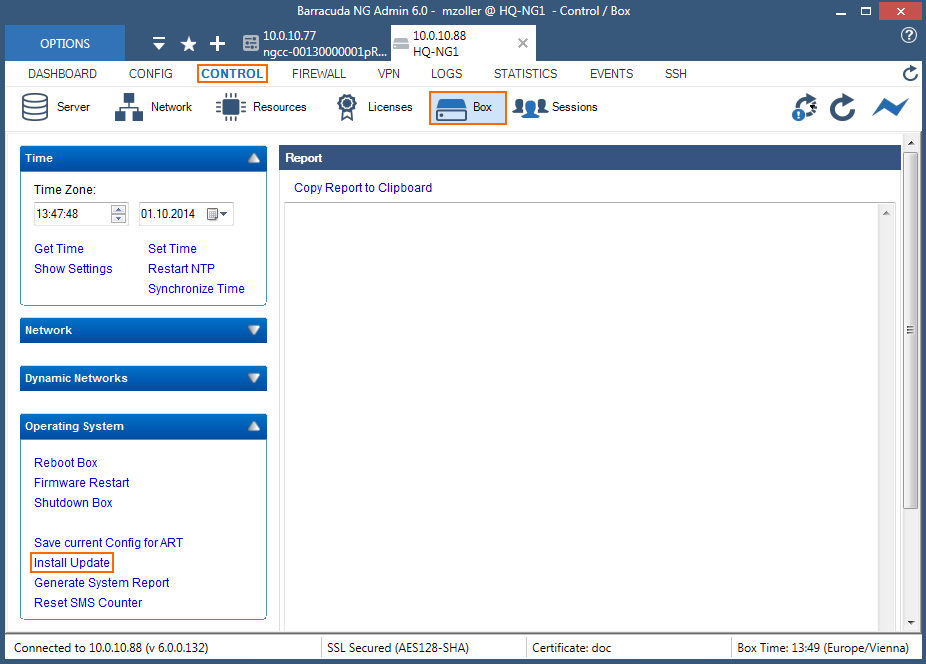Viewport: 926px width, 664px height.
Task: Click Generate System Report link
Action: pyautogui.click(x=102, y=583)
